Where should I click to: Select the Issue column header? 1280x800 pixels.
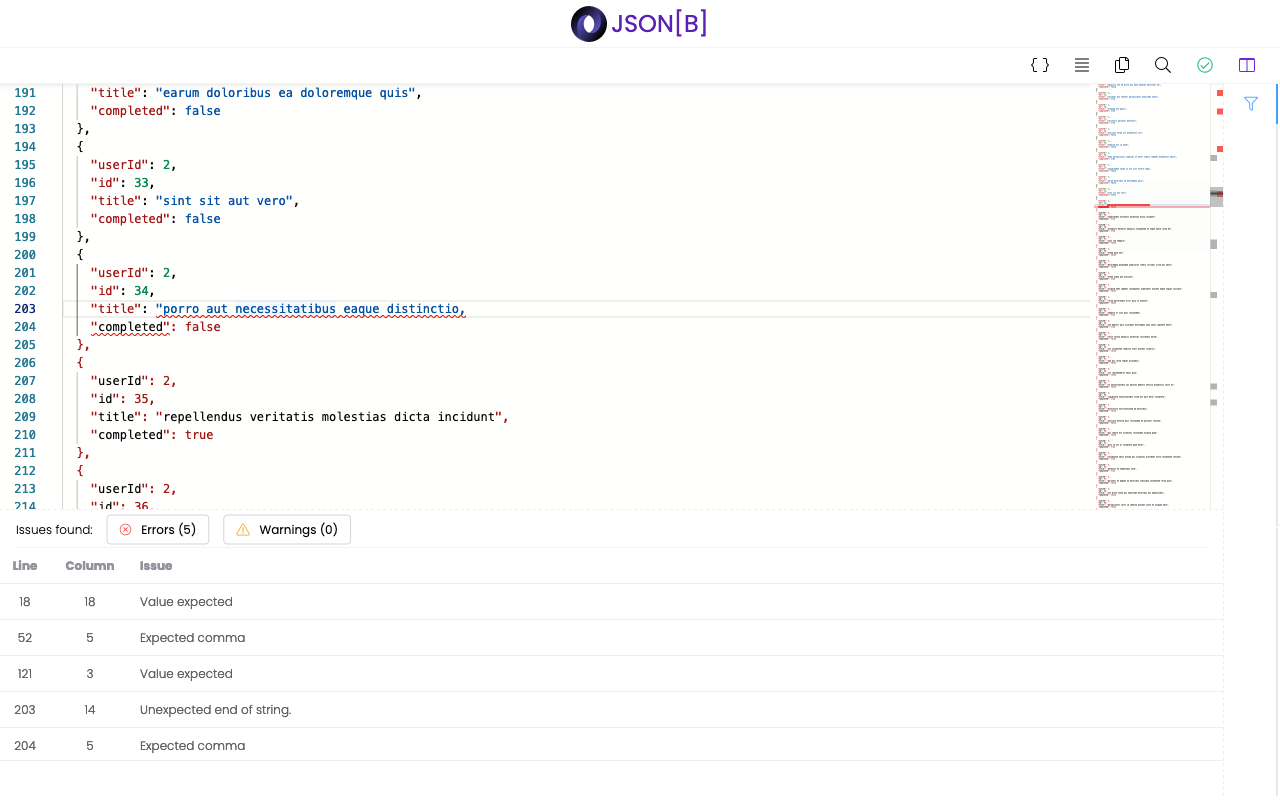tap(156, 565)
